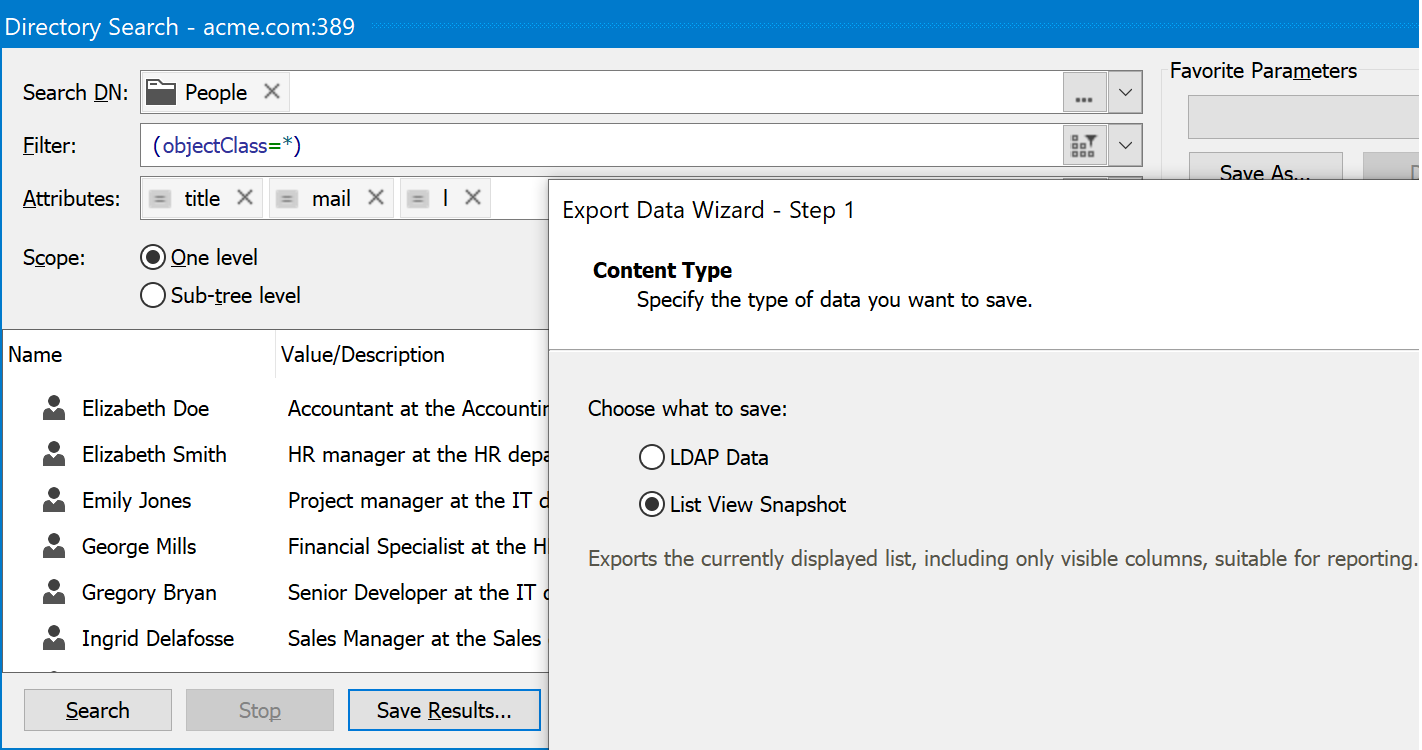
Task: Click the title attribute icon
Action: tap(160, 199)
